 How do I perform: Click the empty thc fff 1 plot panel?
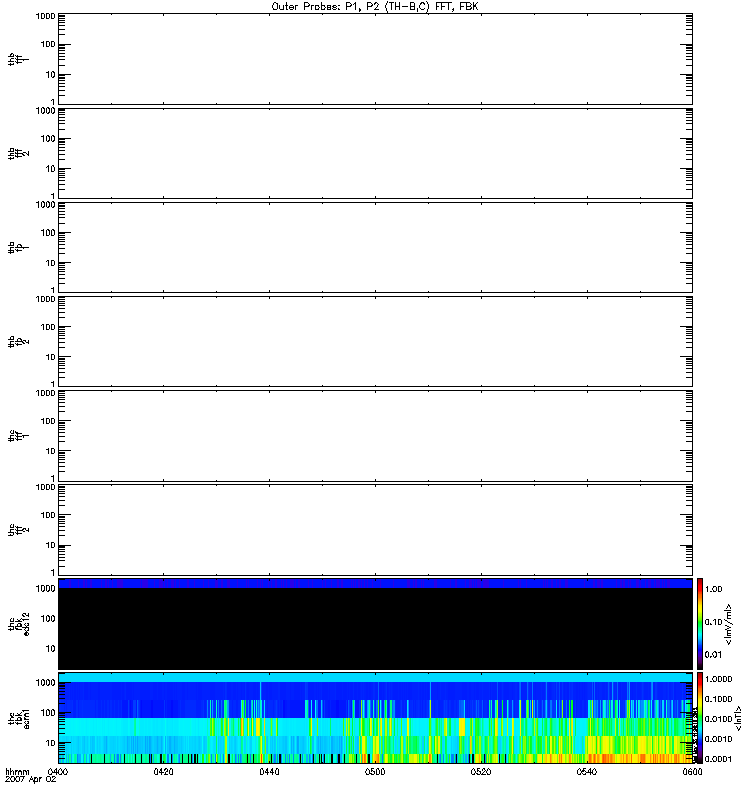[x=375, y=436]
